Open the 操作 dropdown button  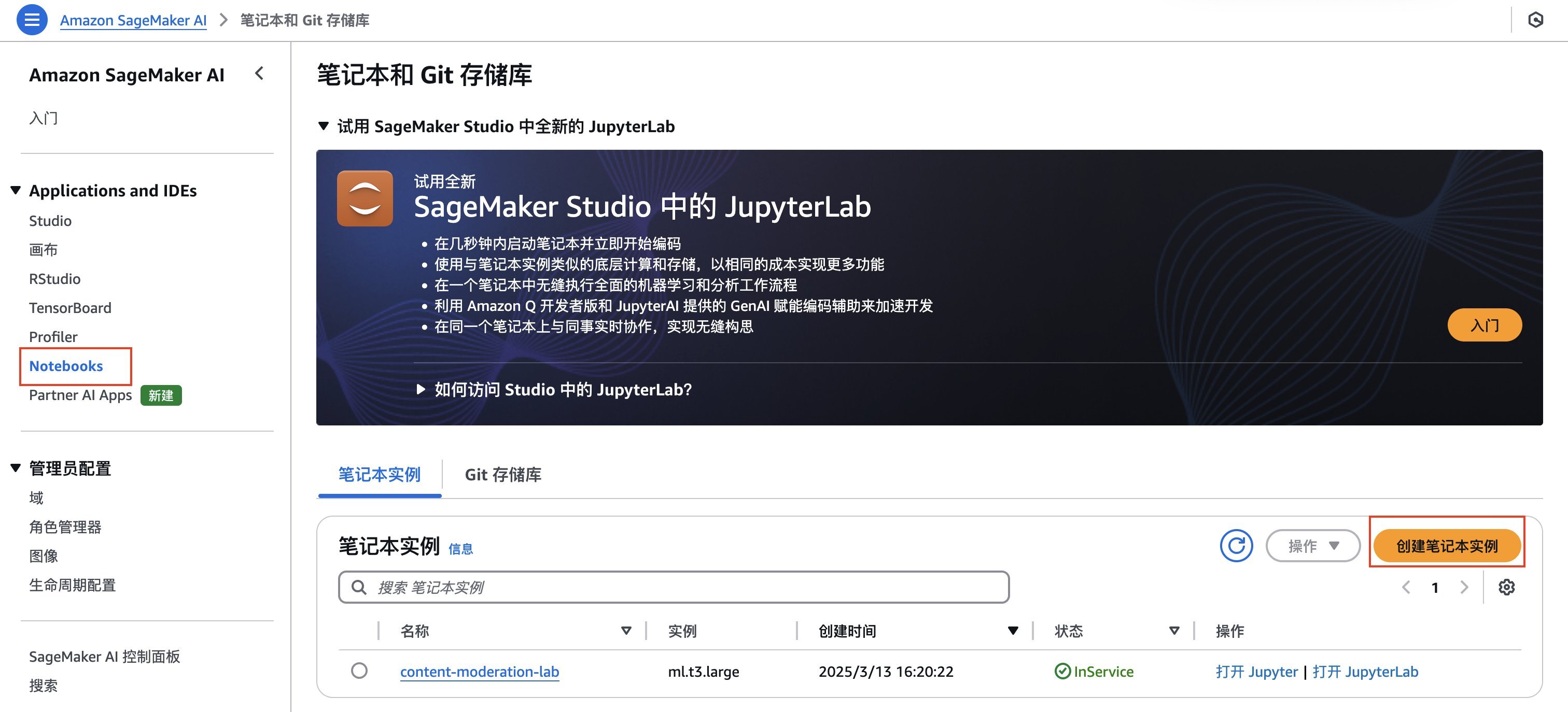coord(1313,545)
